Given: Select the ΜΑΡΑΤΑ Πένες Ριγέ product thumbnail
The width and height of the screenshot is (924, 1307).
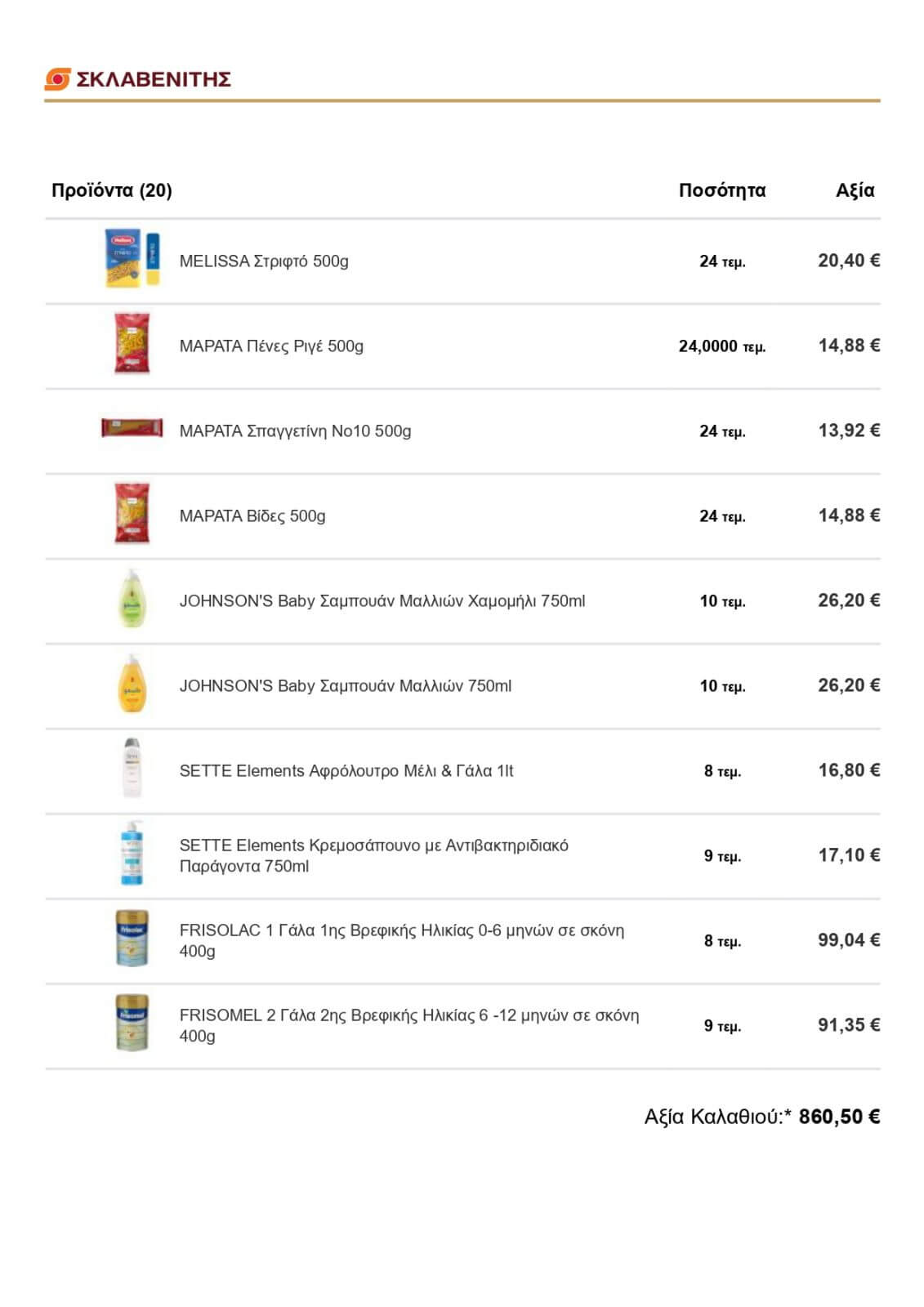Looking at the screenshot, I should point(132,344).
